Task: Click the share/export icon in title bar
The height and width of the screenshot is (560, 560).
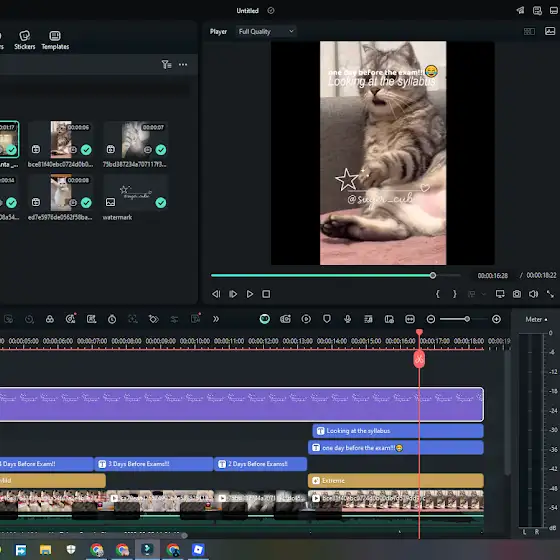Action: [520, 10]
